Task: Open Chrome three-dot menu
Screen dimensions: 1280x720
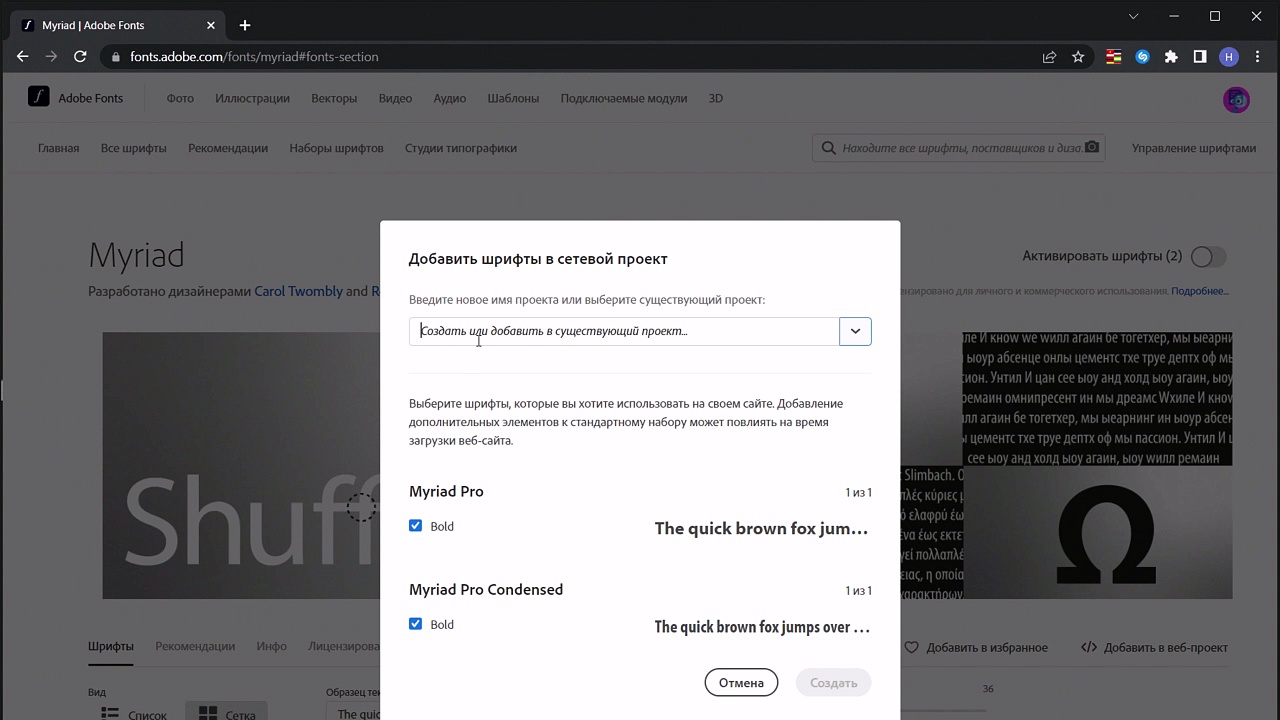Action: 1257,57
